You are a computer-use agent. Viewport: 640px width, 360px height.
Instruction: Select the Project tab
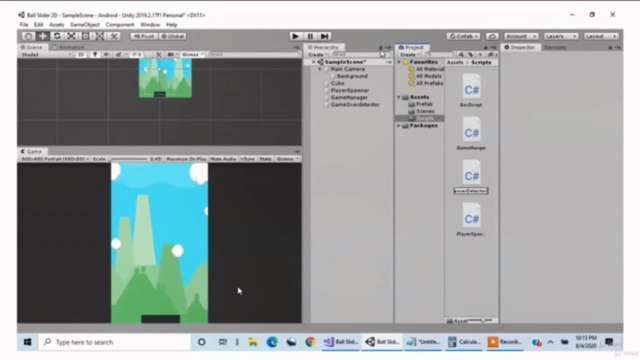click(413, 47)
